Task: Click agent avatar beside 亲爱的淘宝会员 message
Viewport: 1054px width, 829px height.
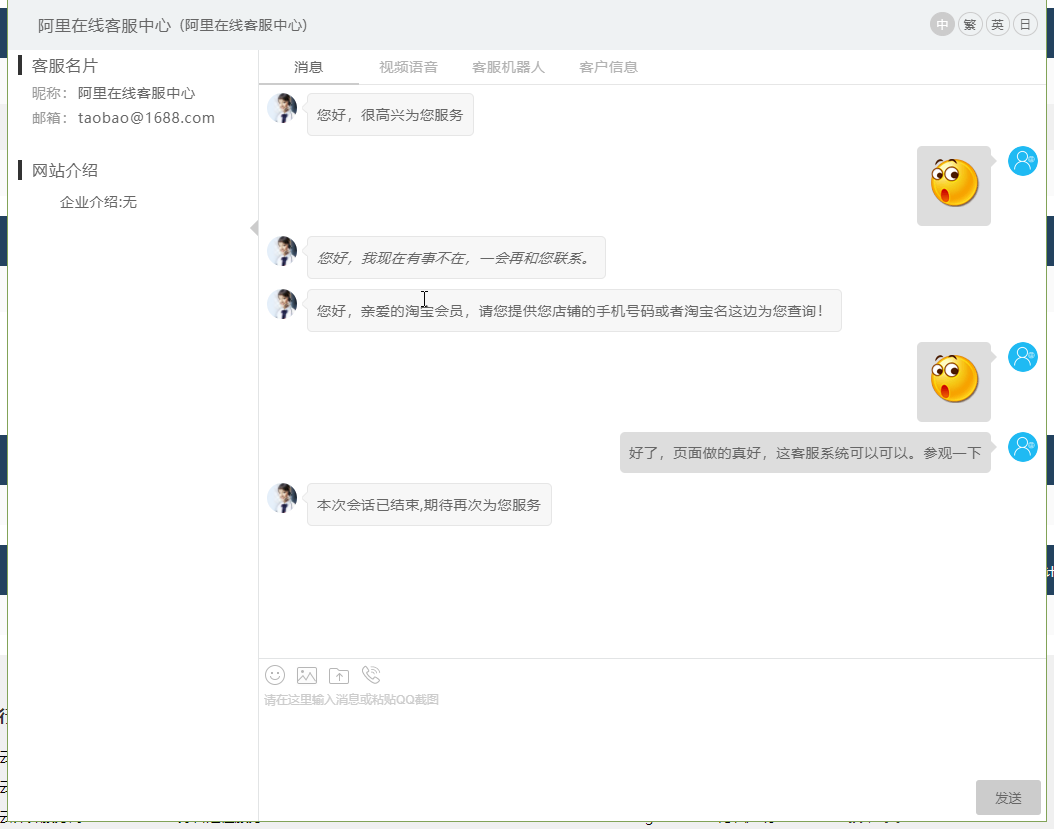Action: pos(282,304)
